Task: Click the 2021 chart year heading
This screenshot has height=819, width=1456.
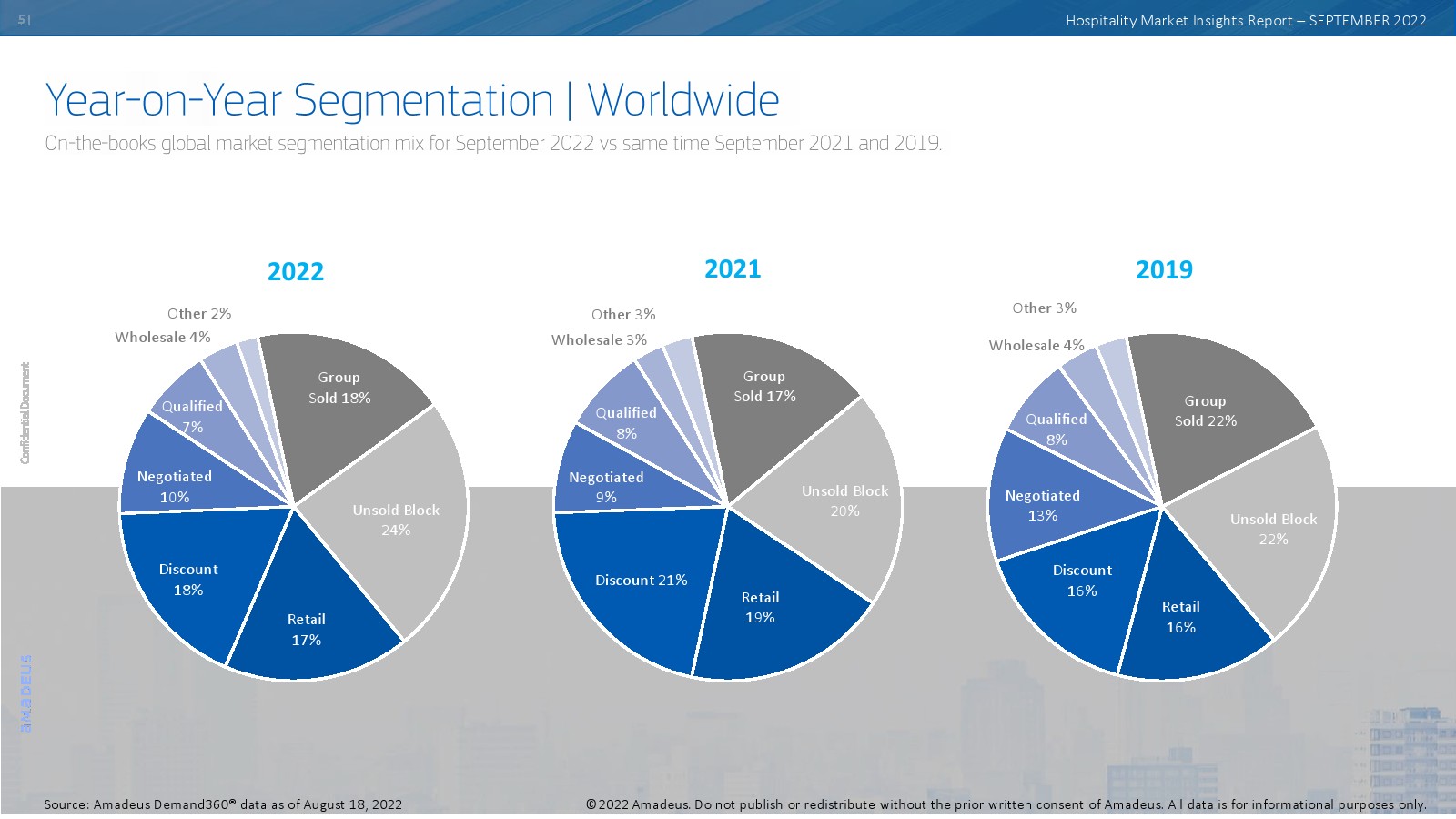Action: coord(733,269)
